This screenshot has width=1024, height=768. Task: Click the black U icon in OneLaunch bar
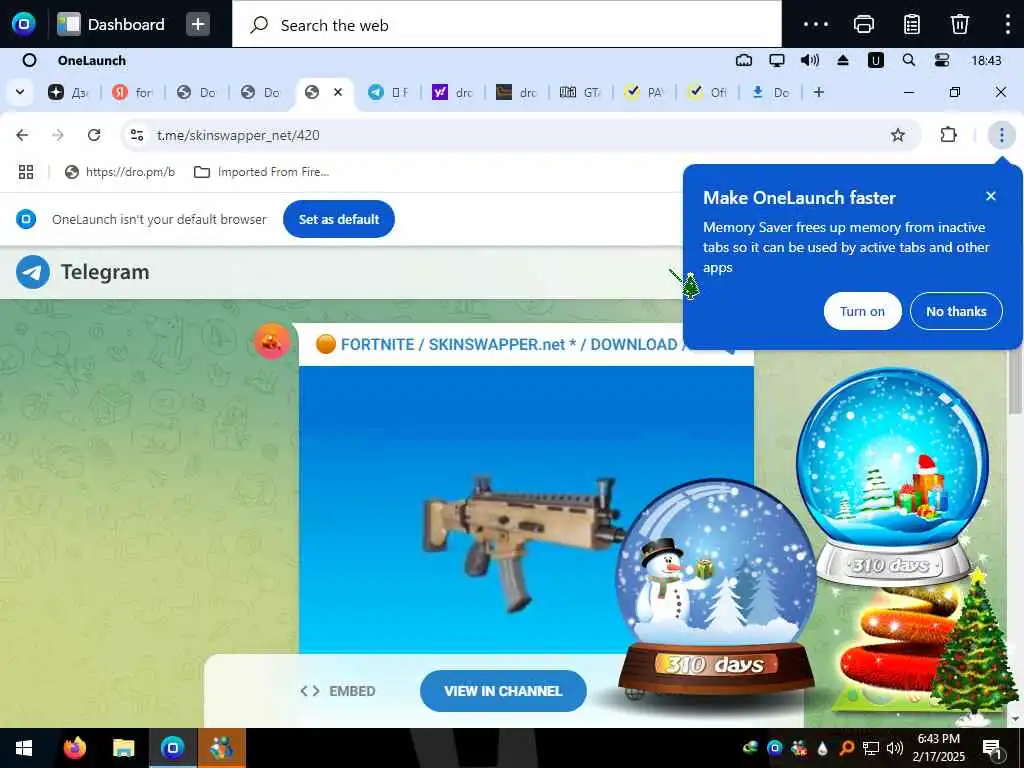tap(875, 61)
